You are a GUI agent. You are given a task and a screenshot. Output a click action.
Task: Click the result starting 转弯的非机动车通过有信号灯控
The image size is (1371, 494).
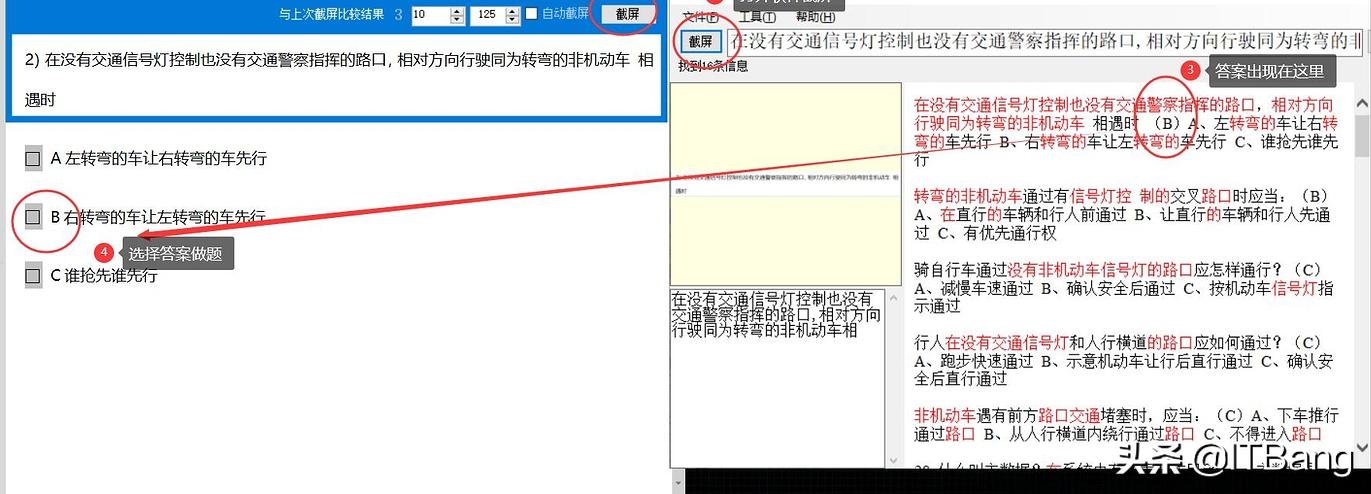coord(1122,214)
